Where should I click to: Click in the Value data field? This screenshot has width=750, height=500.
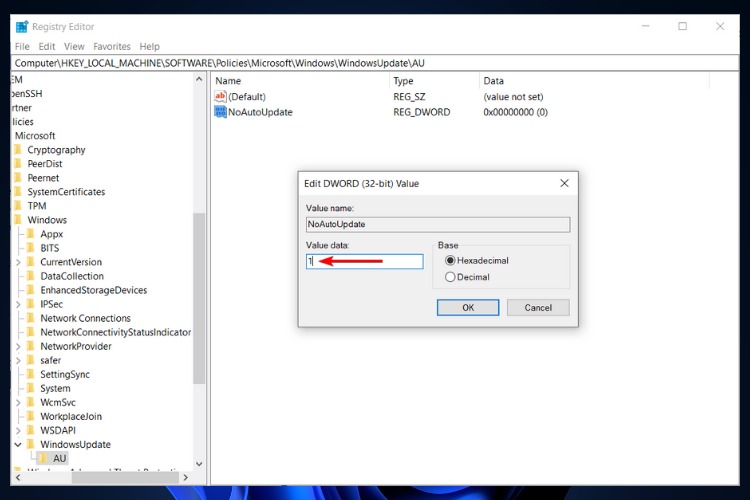pos(364,261)
